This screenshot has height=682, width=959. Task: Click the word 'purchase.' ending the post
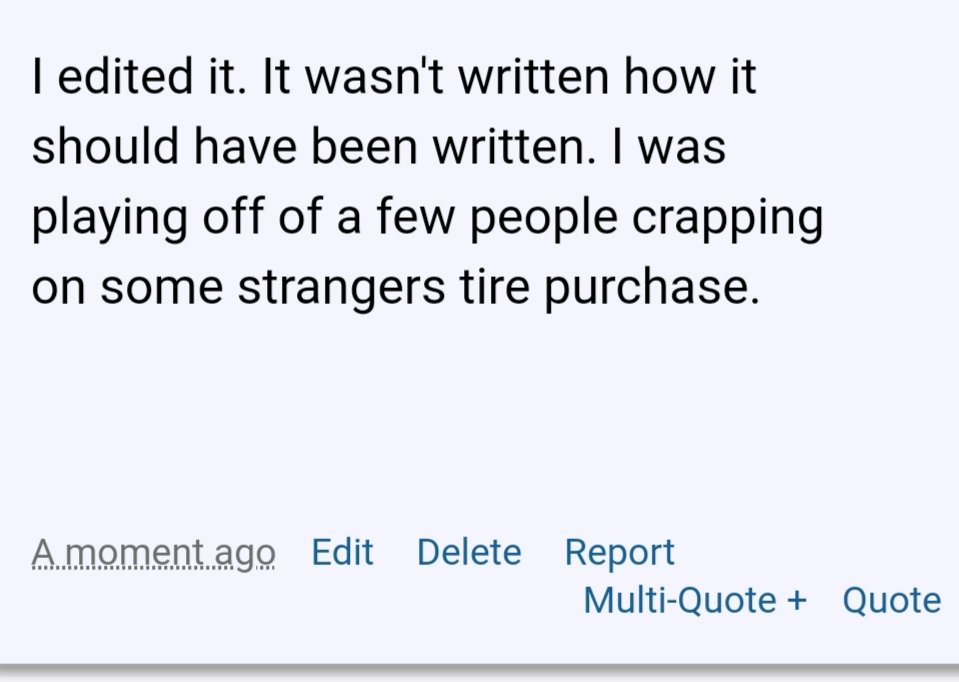tap(652, 288)
